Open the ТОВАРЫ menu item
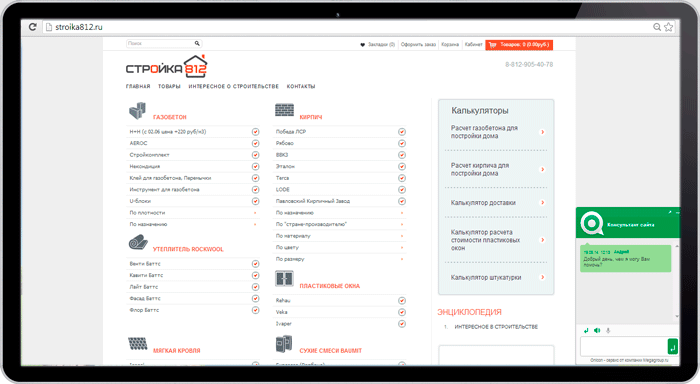Image resolution: width=700 pixels, height=384 pixels. tap(169, 86)
